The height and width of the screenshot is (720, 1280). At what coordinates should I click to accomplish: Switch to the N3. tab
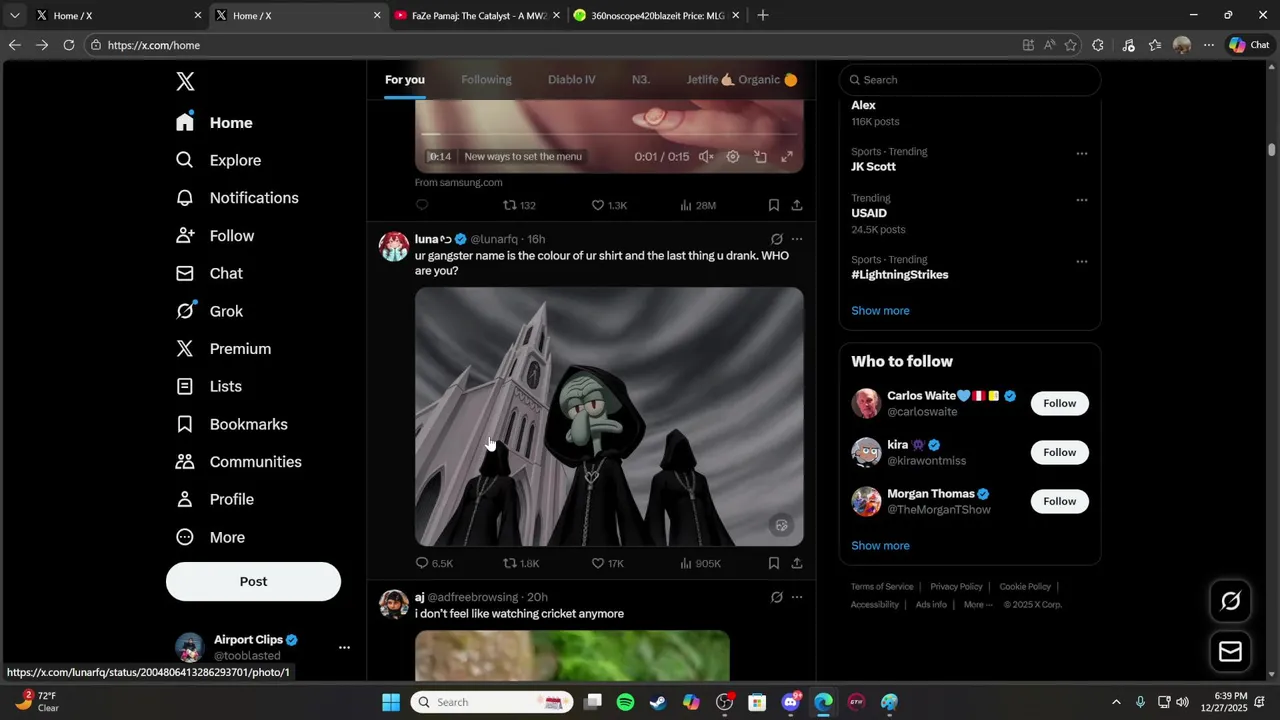coord(641,80)
